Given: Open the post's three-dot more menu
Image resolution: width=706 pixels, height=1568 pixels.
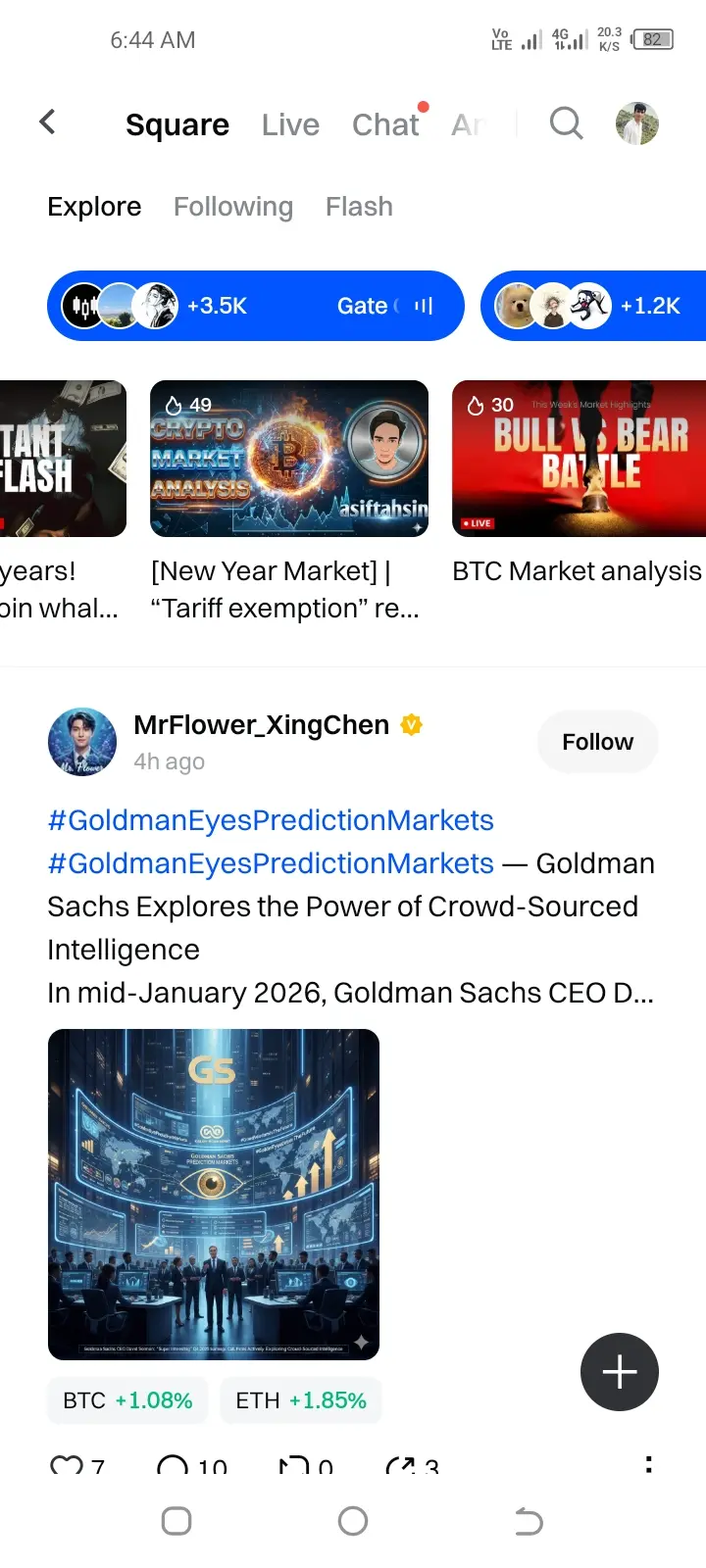Looking at the screenshot, I should tap(648, 1464).
